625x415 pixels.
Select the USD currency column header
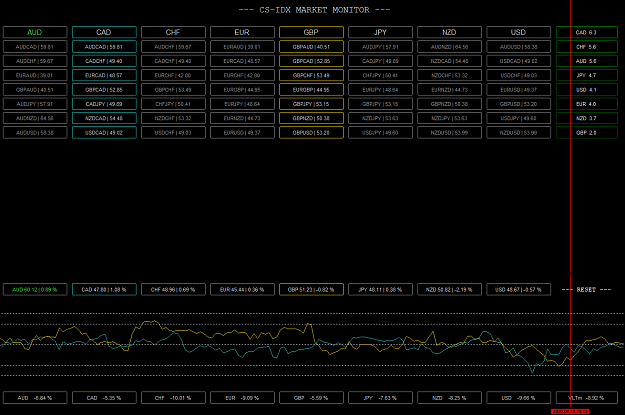[x=519, y=32]
